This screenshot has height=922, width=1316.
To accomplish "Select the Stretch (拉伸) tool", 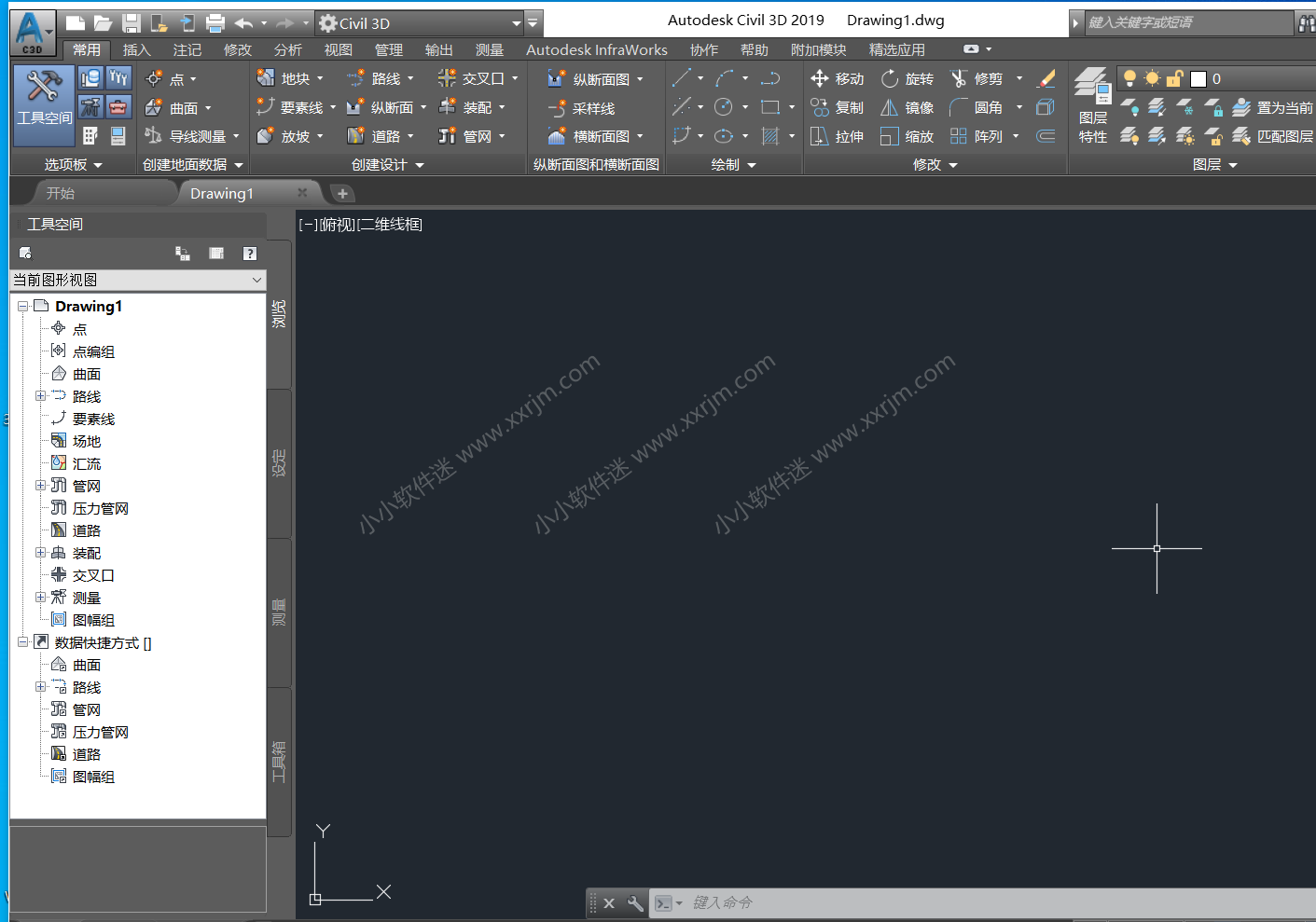I will tap(838, 136).
